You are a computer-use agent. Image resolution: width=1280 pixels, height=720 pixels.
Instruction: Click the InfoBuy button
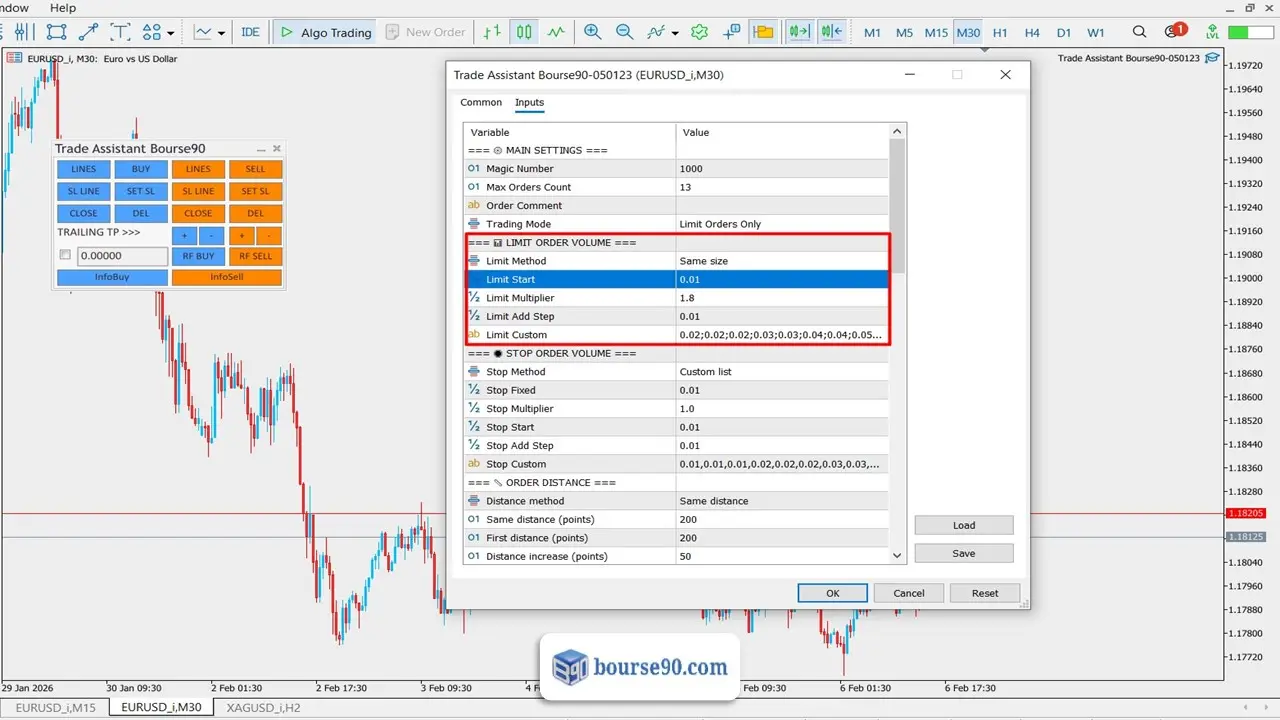click(112, 277)
